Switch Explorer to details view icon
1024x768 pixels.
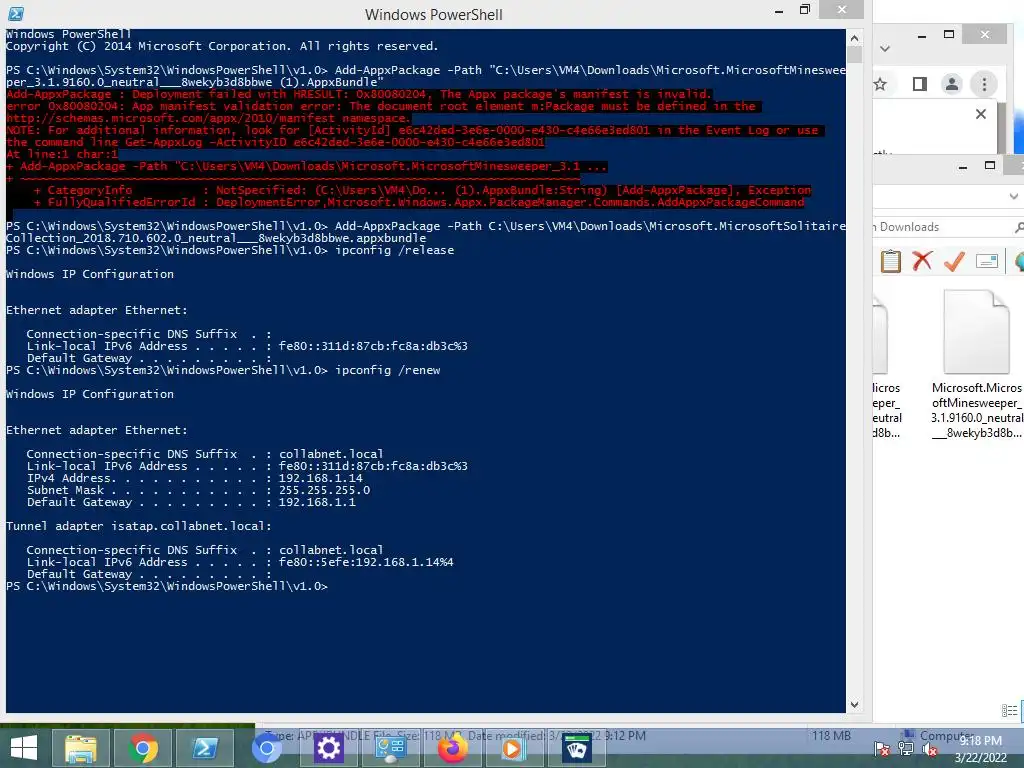pyautogui.click(x=1009, y=710)
